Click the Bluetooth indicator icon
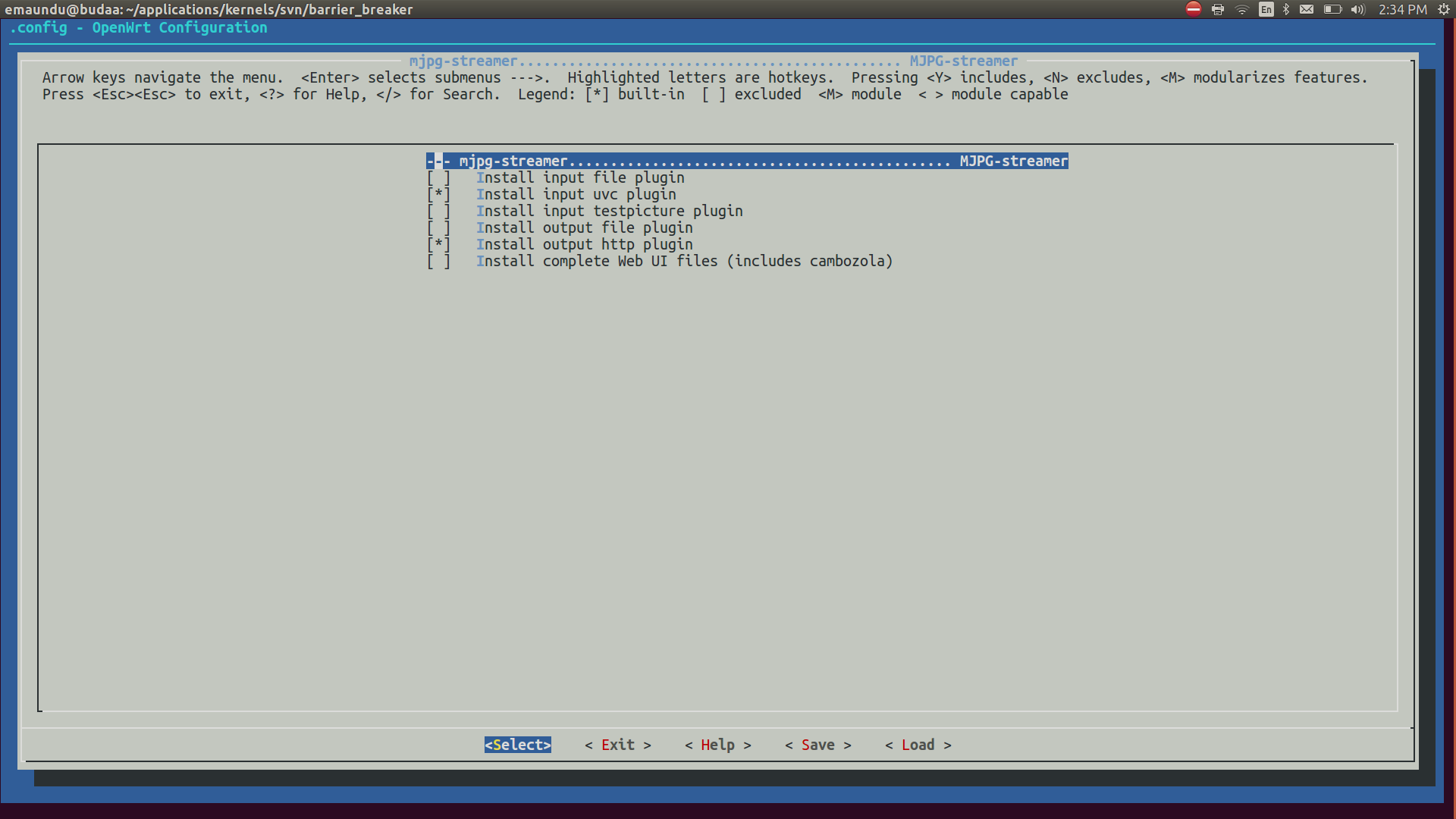Viewport: 1456px width, 819px height. click(1286, 9)
